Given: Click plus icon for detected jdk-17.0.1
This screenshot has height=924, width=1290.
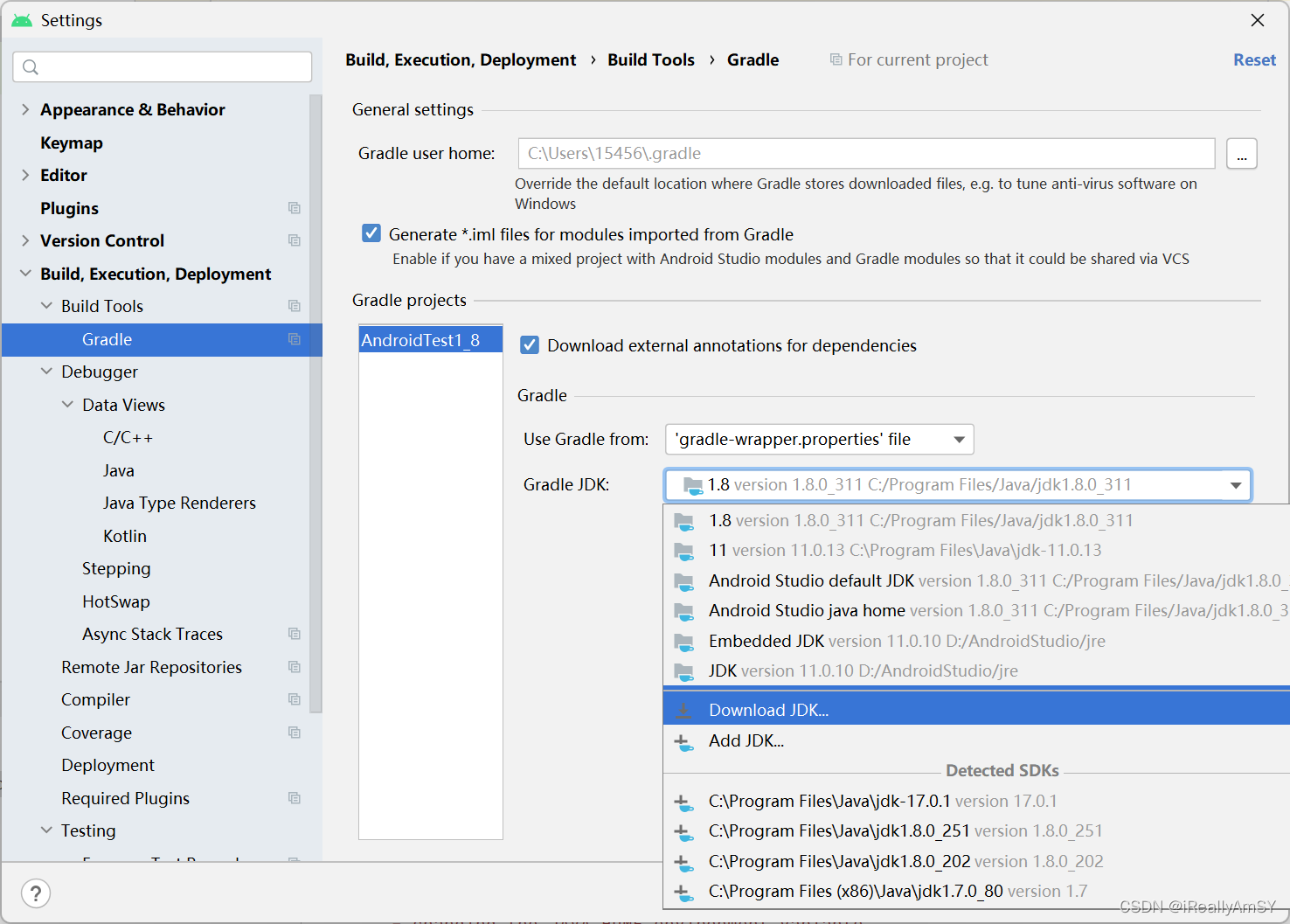Looking at the screenshot, I should tap(684, 802).
